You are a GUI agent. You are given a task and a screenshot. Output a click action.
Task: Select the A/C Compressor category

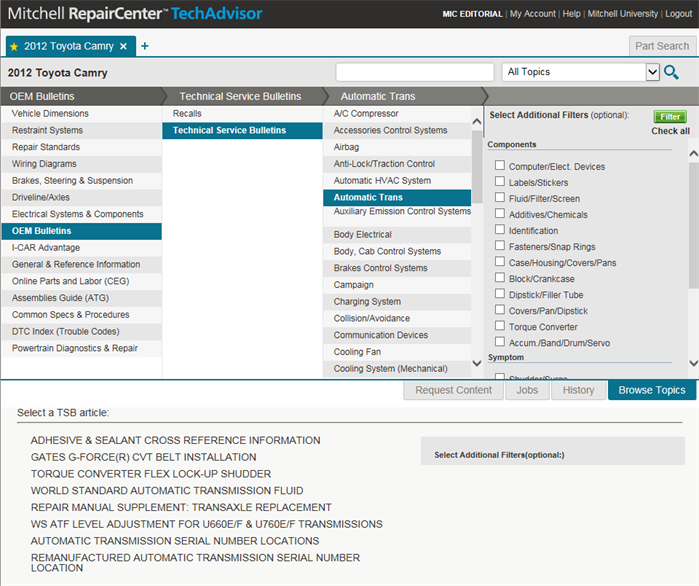pyautogui.click(x=397, y=114)
